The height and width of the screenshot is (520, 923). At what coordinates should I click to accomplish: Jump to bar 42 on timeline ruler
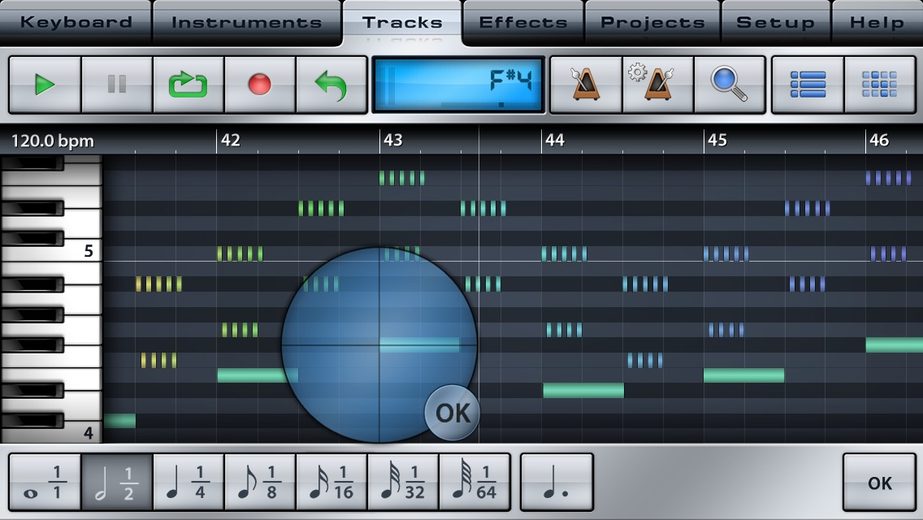click(230, 140)
